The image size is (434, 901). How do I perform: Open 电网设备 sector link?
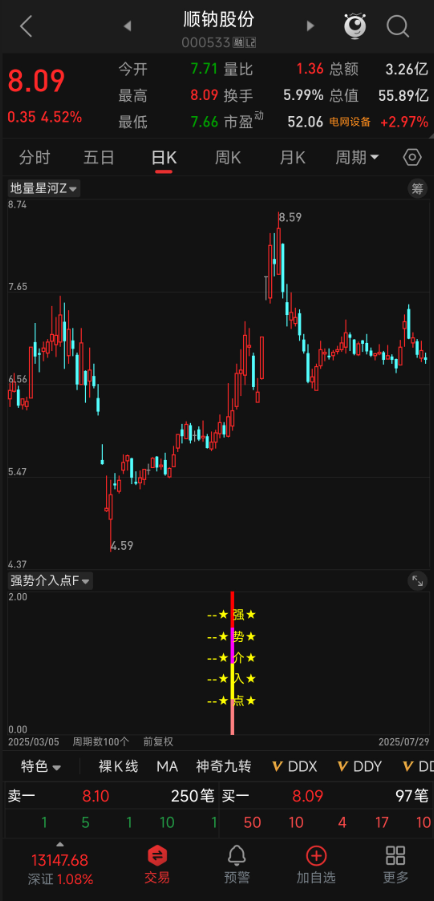point(349,122)
